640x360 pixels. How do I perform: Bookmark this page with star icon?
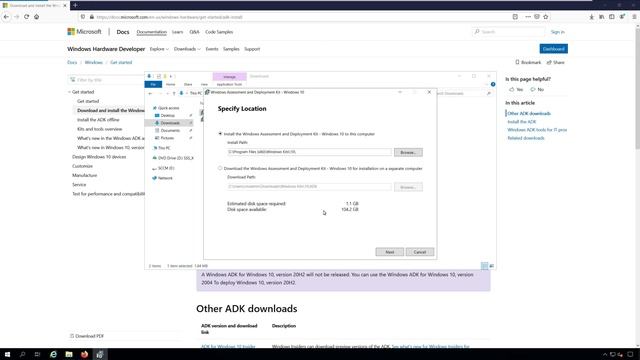546,17
